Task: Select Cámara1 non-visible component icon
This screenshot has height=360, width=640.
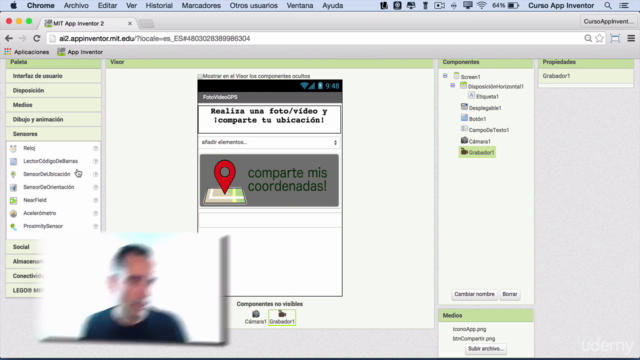Action: 256,314
